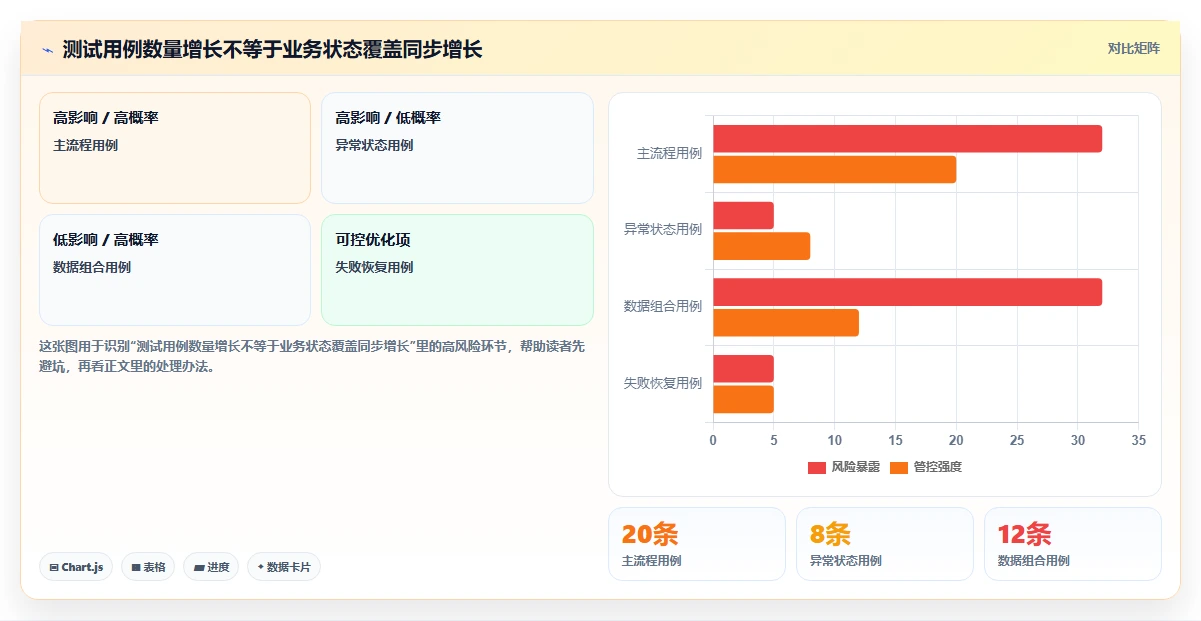This screenshot has height=621, width=1201.
Task: Click the x-axis value 35
Action: click(1138, 441)
